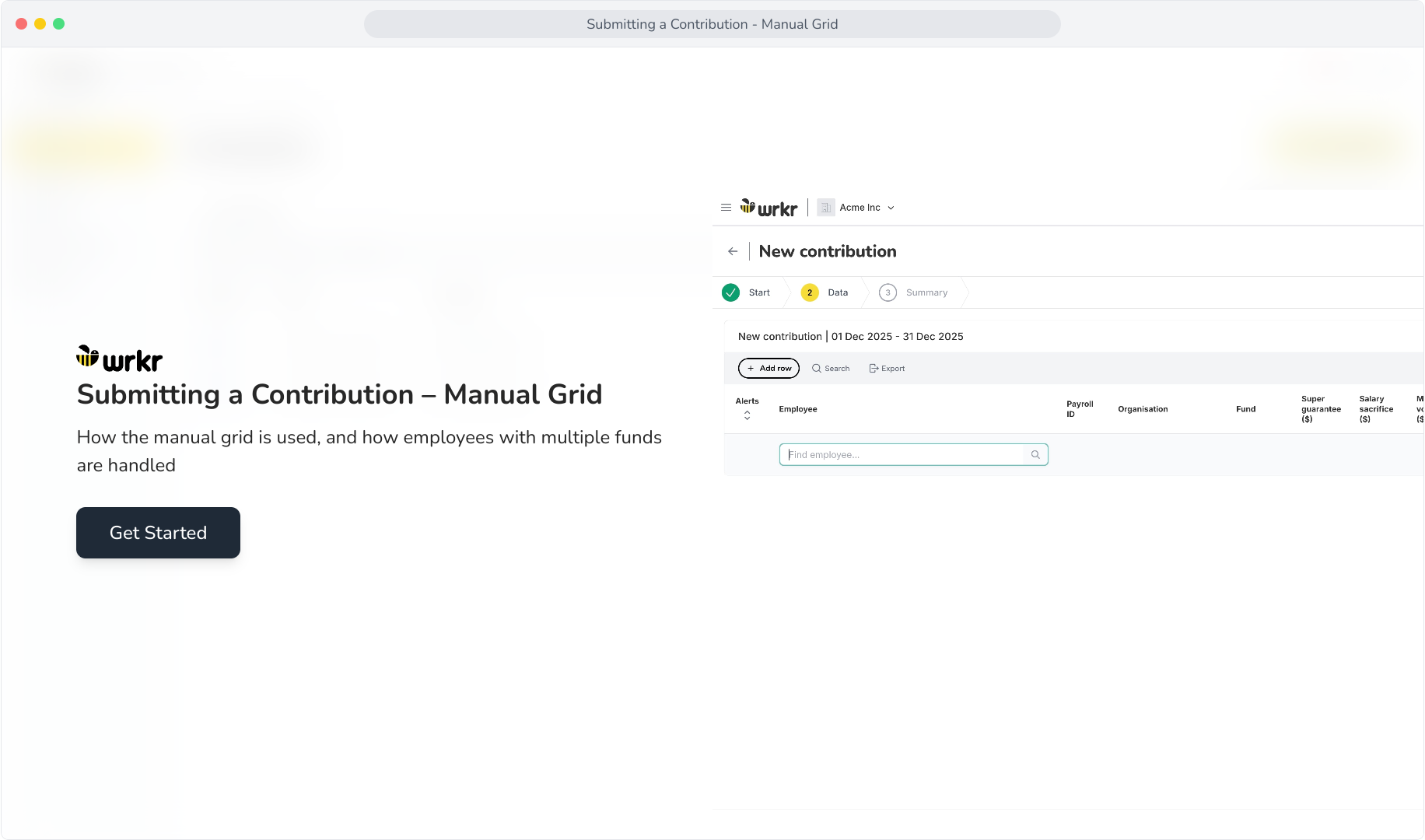Click the large wrkr logo above title
1425x840 pixels.
pyautogui.click(x=119, y=359)
